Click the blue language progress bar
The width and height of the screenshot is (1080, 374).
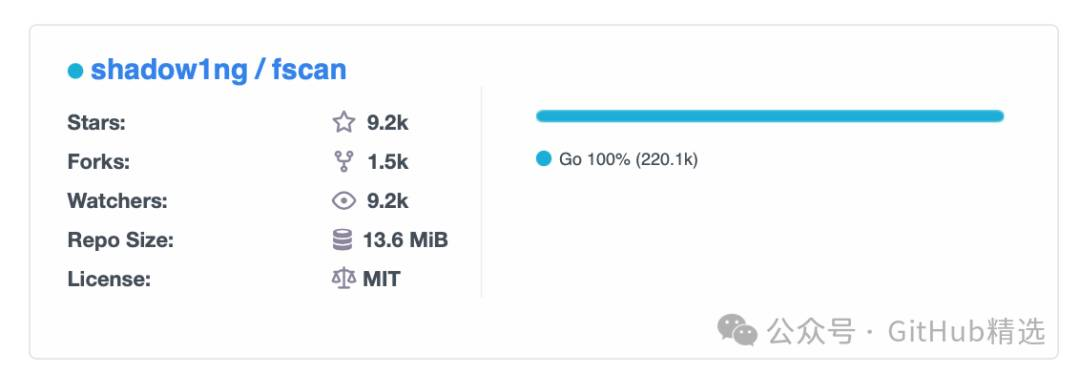770,116
